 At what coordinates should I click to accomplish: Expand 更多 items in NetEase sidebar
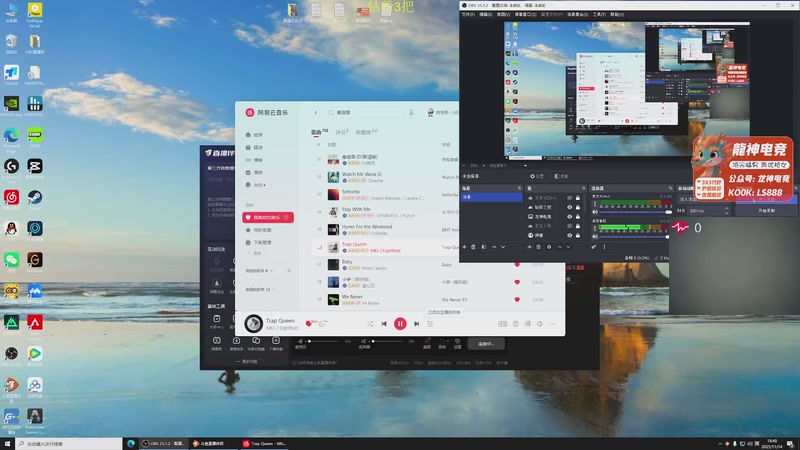254,253
